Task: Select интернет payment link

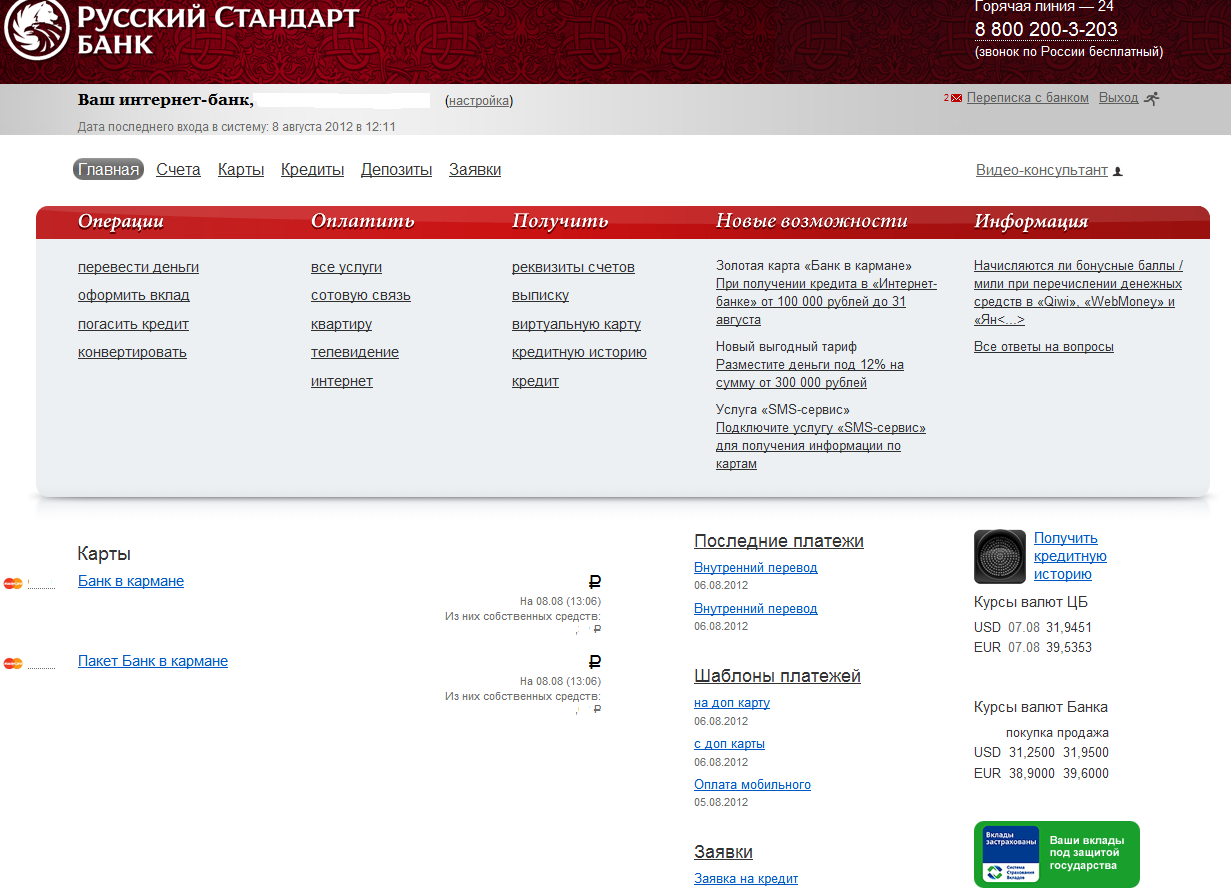Action: (342, 381)
